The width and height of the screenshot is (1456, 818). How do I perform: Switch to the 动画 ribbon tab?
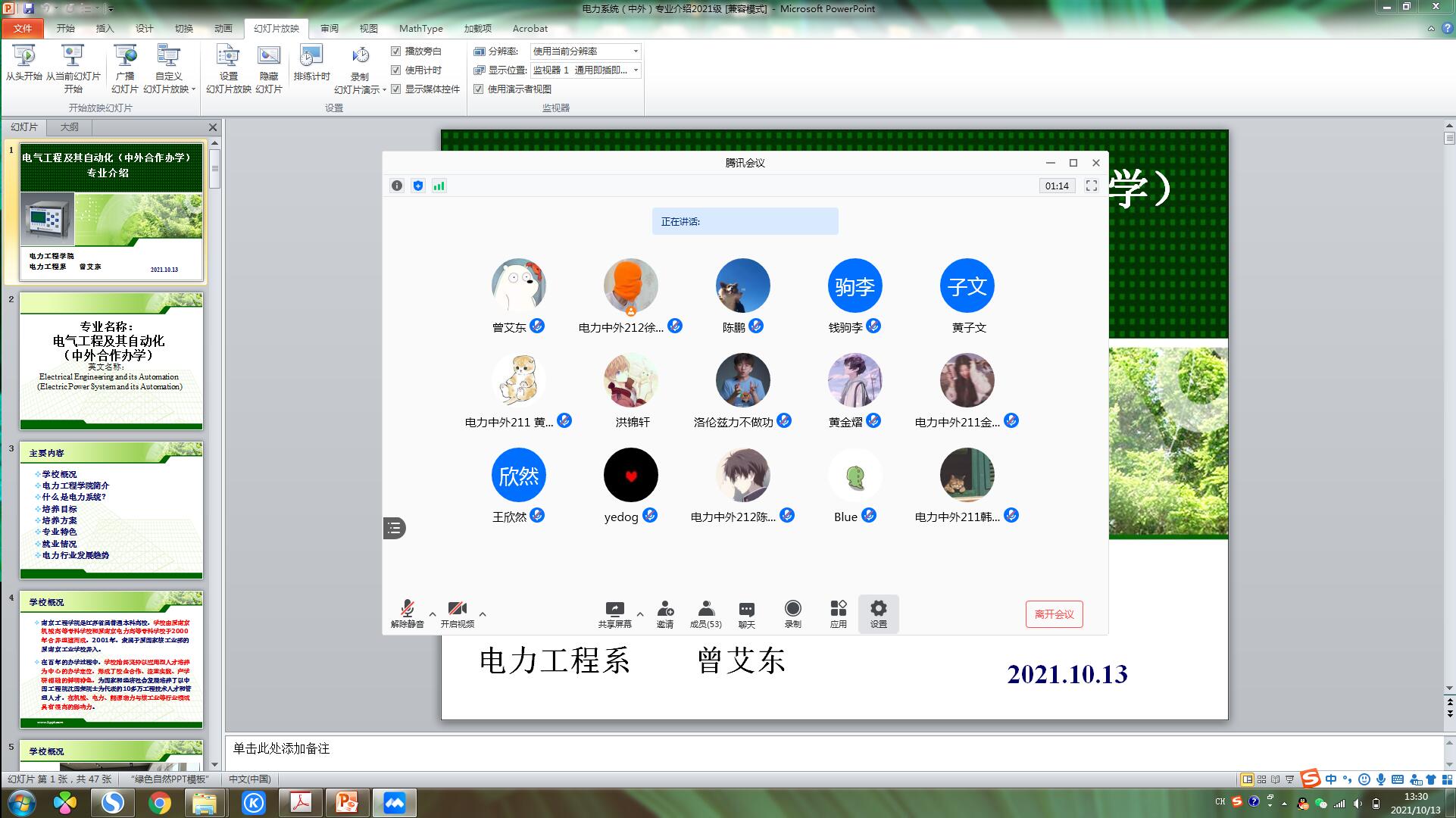223,28
